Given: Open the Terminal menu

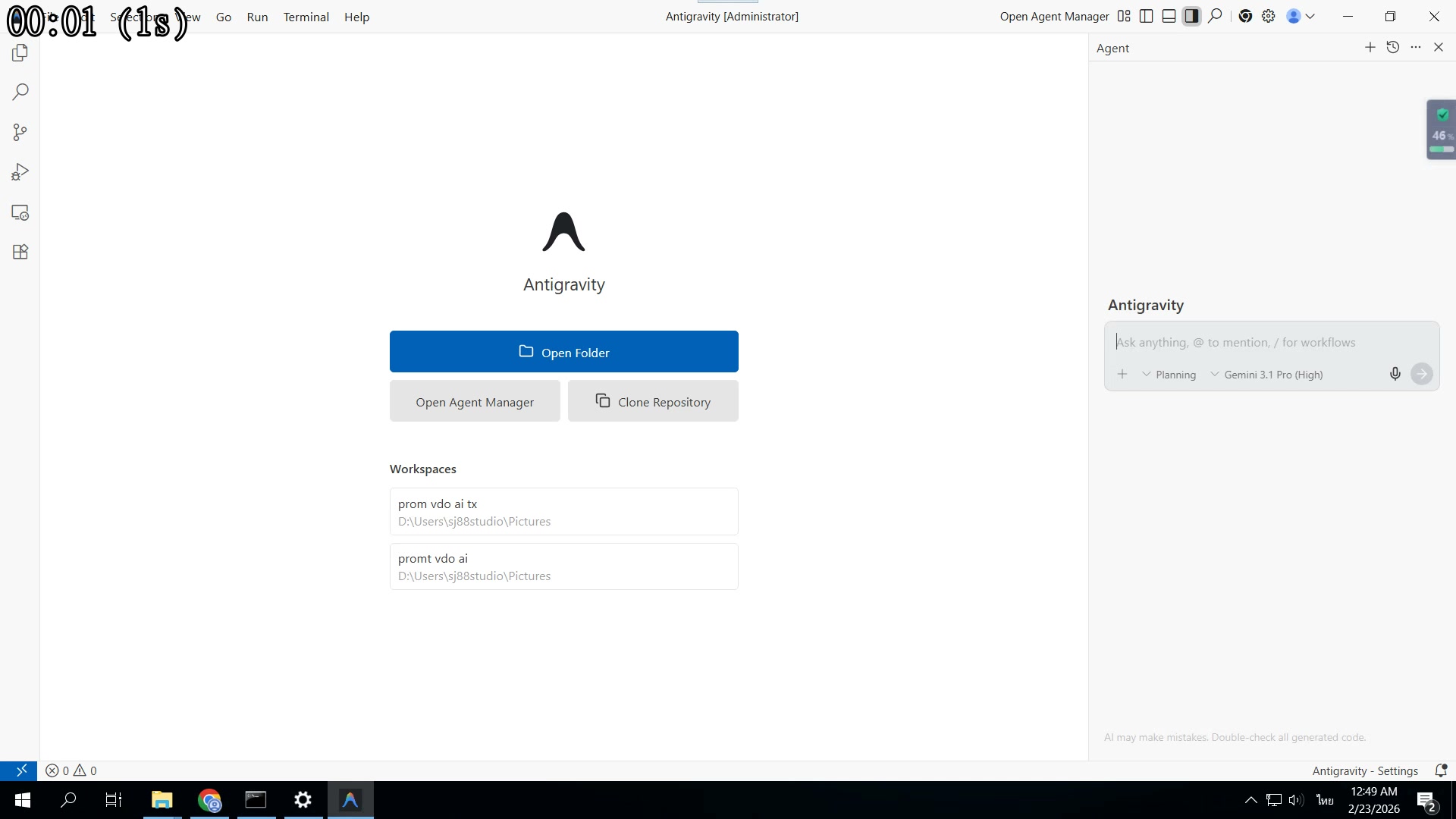Looking at the screenshot, I should pos(306,17).
